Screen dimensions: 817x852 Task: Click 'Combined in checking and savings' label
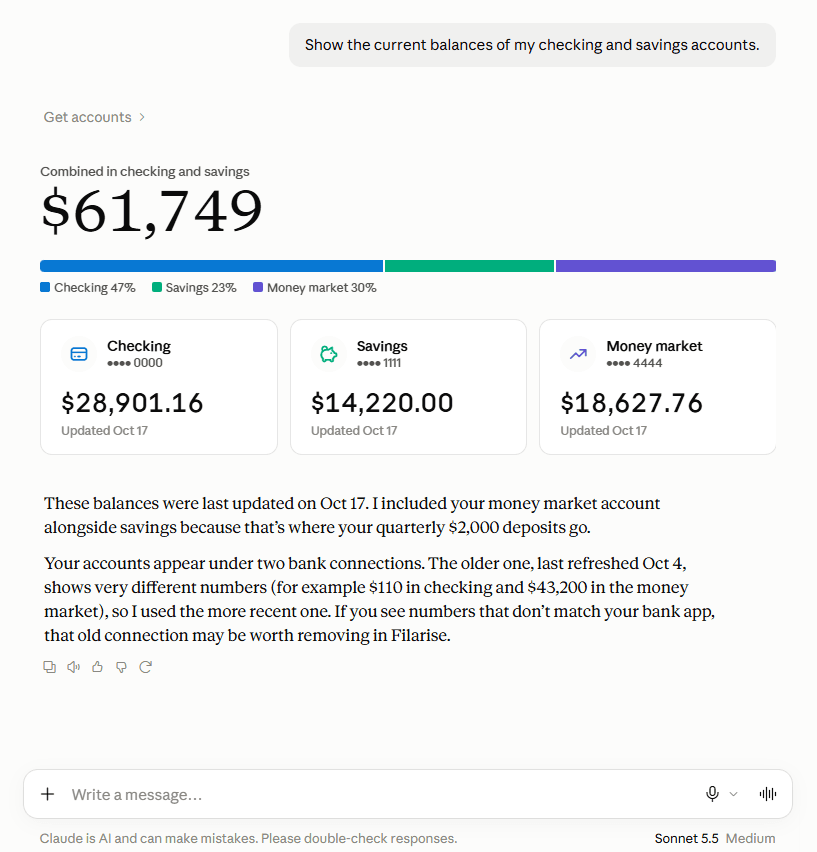(144, 172)
